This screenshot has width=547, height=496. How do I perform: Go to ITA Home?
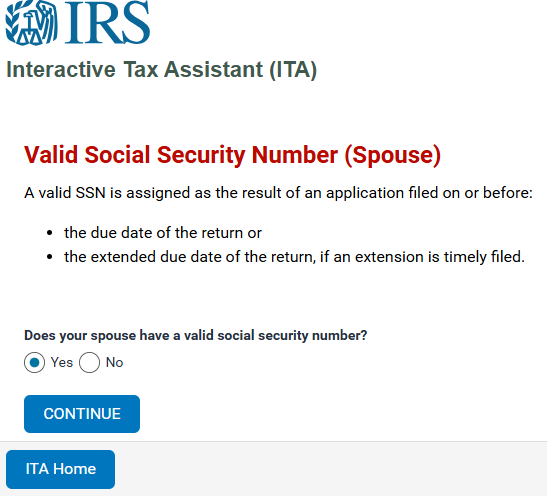point(60,469)
